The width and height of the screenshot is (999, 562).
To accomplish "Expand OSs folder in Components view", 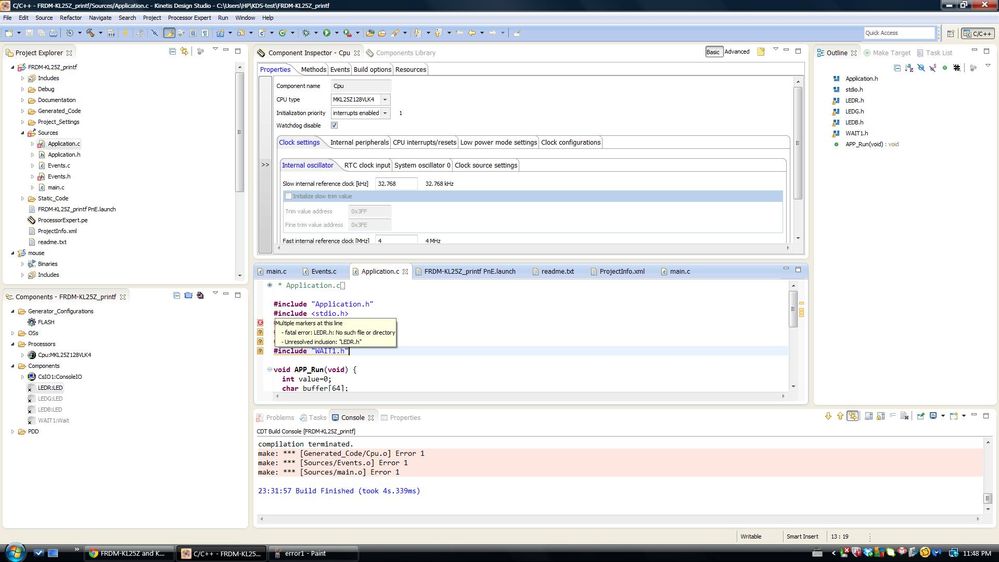I will (13, 333).
